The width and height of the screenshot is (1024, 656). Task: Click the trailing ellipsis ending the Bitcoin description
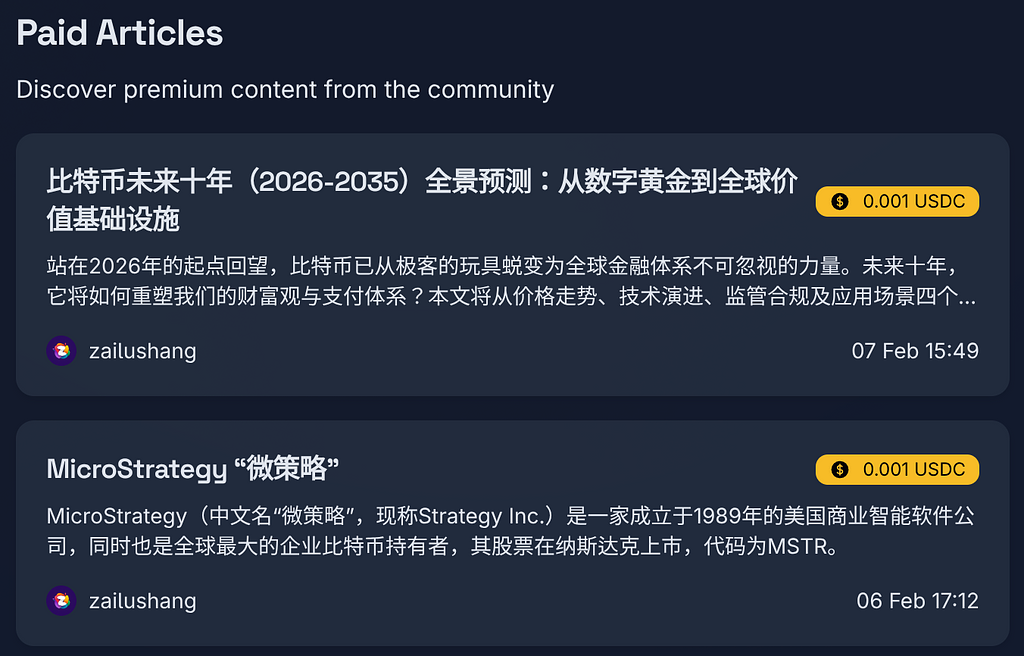pyautogui.click(x=968, y=298)
